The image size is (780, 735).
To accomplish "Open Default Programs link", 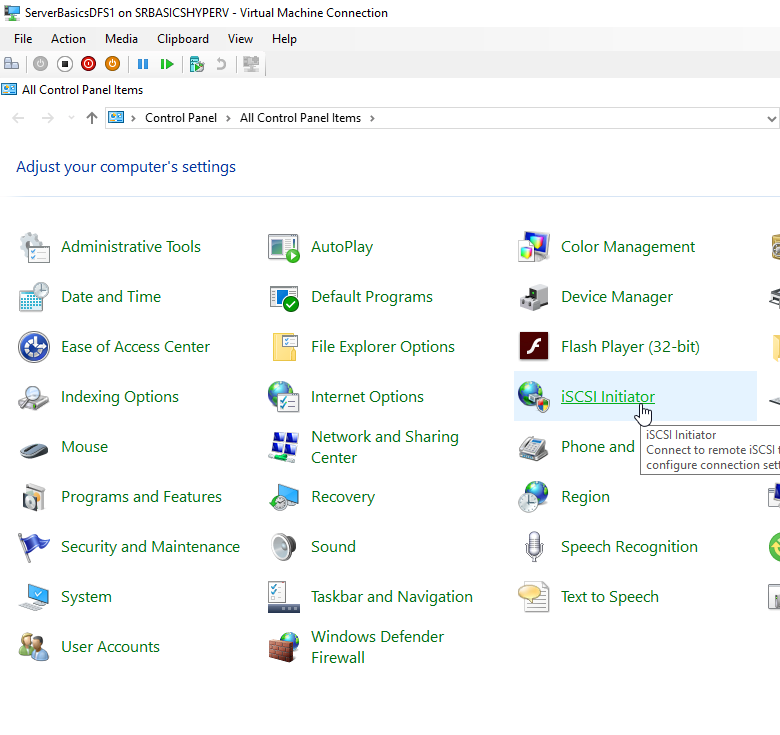I will (x=372, y=297).
